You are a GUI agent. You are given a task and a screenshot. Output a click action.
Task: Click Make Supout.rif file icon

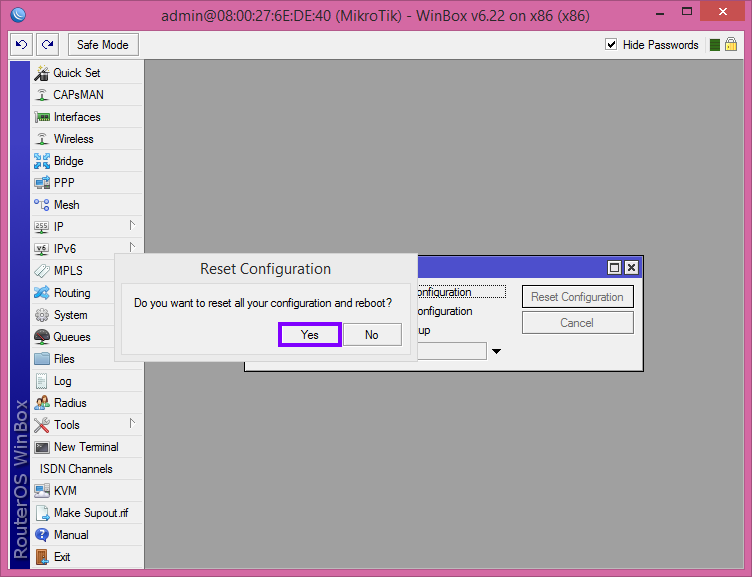[42, 513]
